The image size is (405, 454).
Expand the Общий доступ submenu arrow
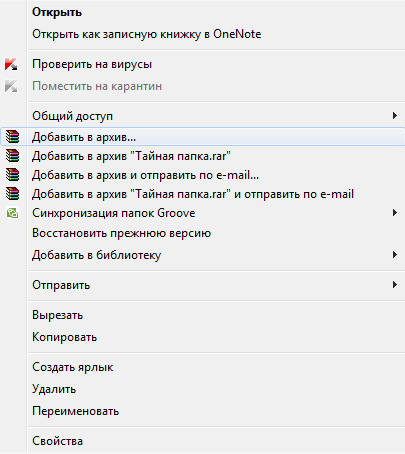(x=395, y=116)
